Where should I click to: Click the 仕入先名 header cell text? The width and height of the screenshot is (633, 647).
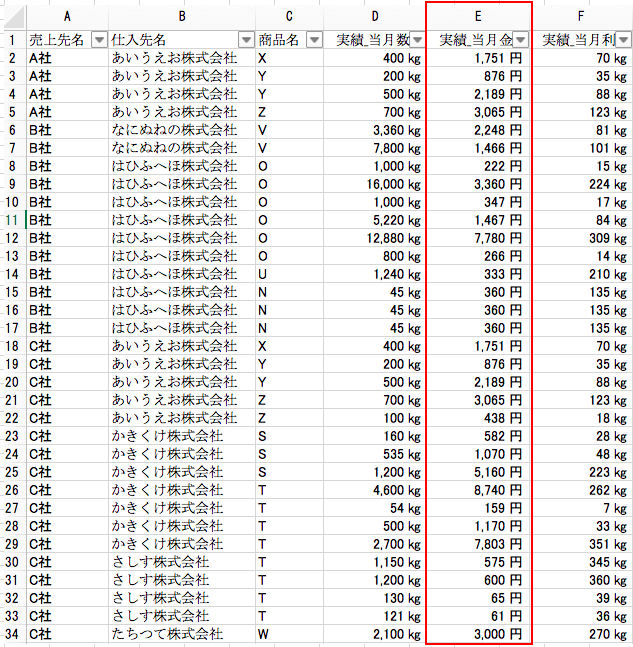[139, 40]
